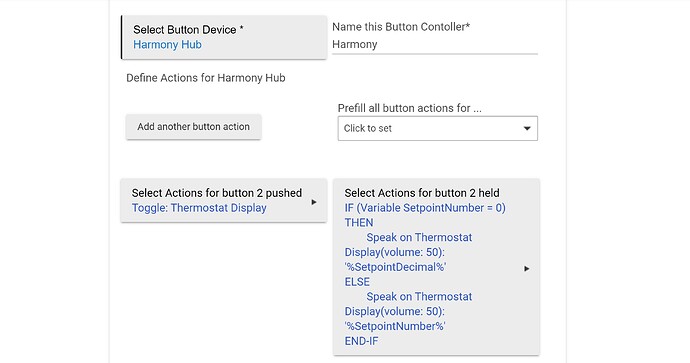Click the caret in the Click to set dropdown
The width and height of the screenshot is (690, 363).
(527, 128)
